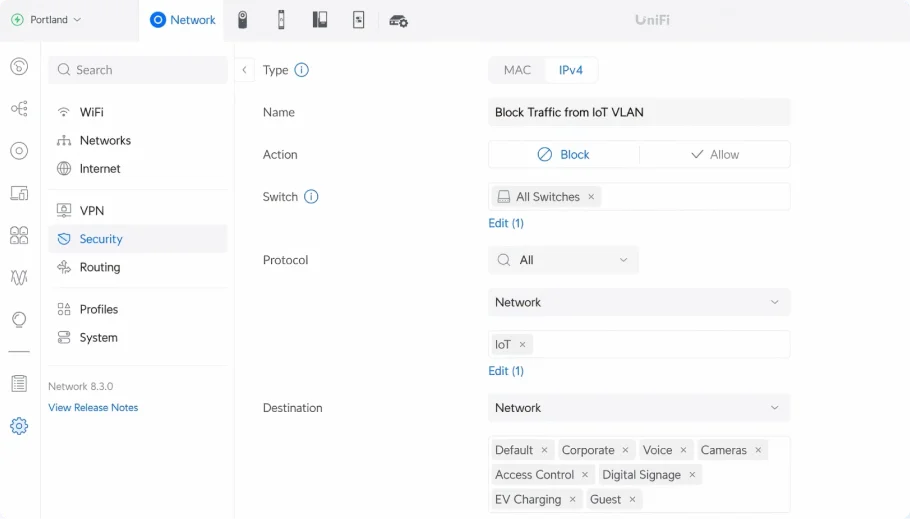Click the View Release Notes link
Image resolution: width=910 pixels, height=519 pixels.
point(93,408)
